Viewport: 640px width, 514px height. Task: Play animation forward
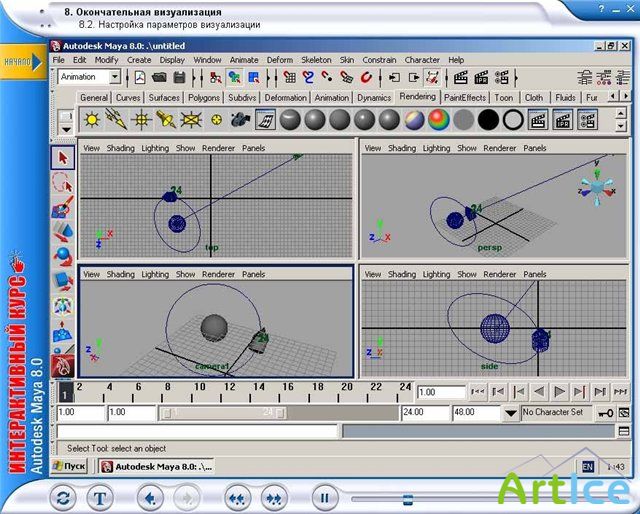click(x=559, y=392)
